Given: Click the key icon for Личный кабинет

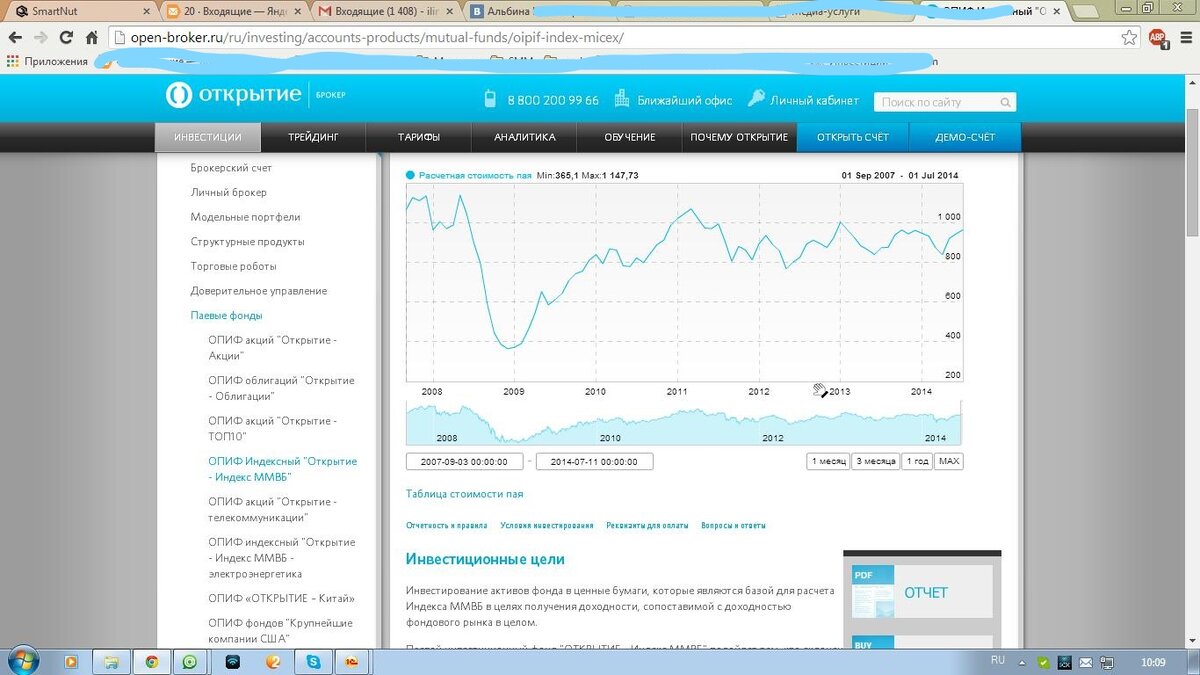Looking at the screenshot, I should 755,99.
